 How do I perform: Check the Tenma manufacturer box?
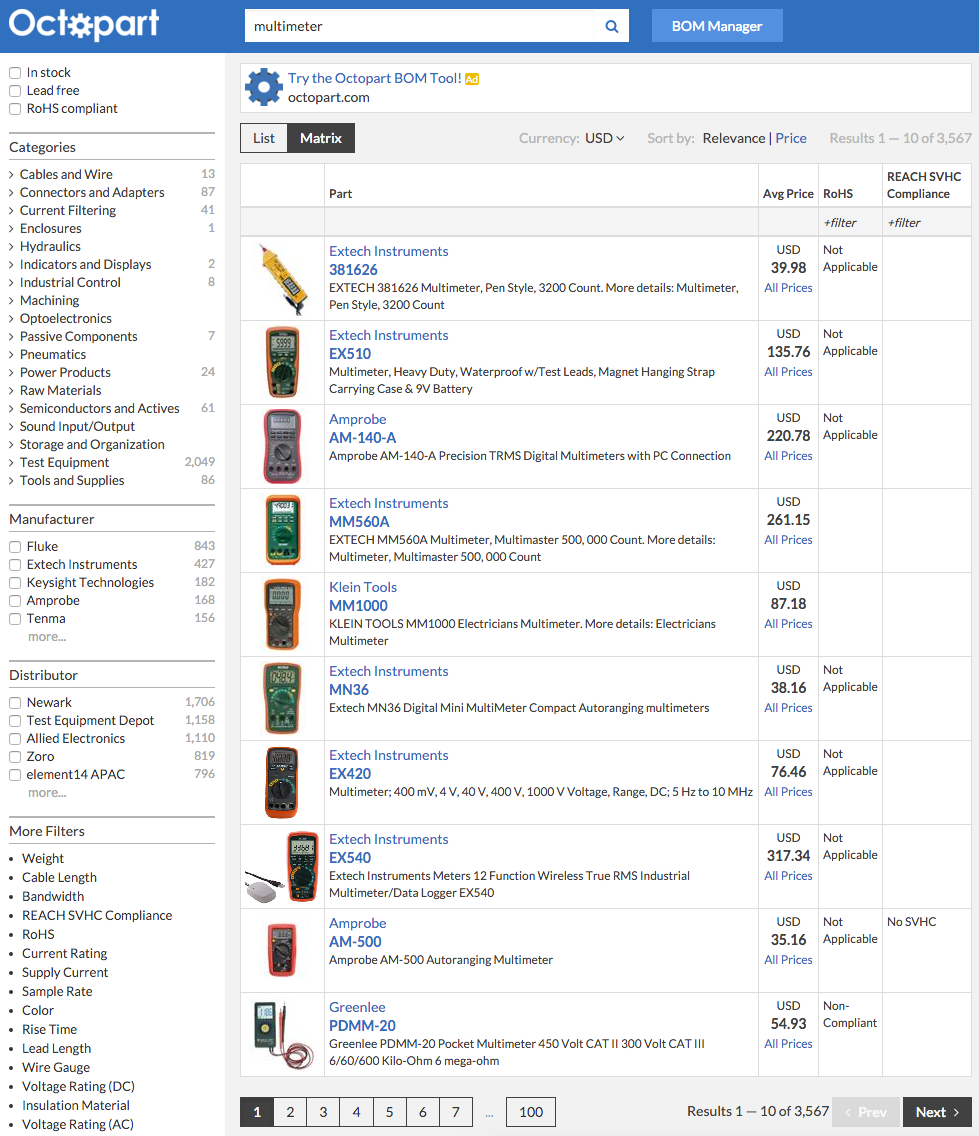14,619
